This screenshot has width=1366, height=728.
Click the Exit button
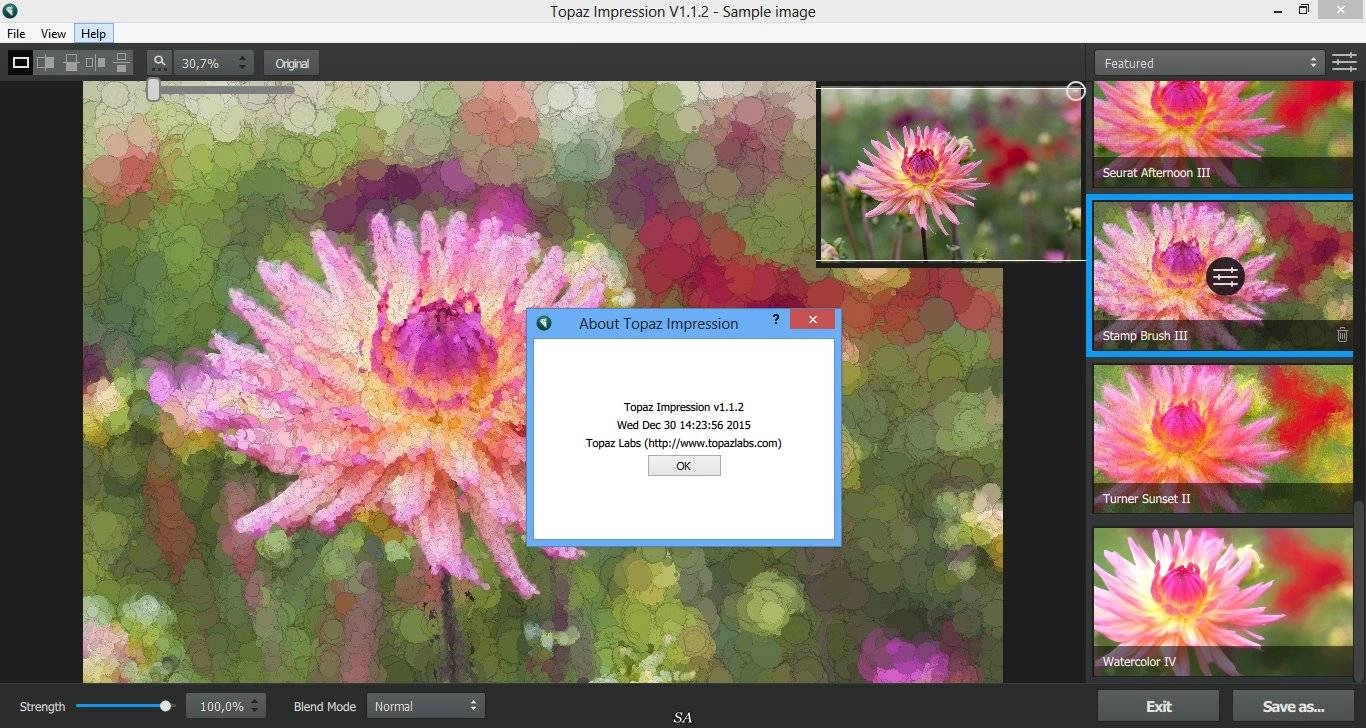(1158, 706)
